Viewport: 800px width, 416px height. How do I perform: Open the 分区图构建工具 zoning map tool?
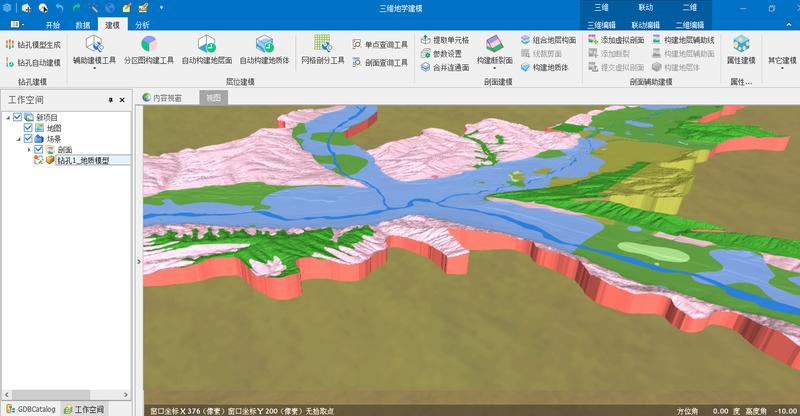click(x=149, y=50)
